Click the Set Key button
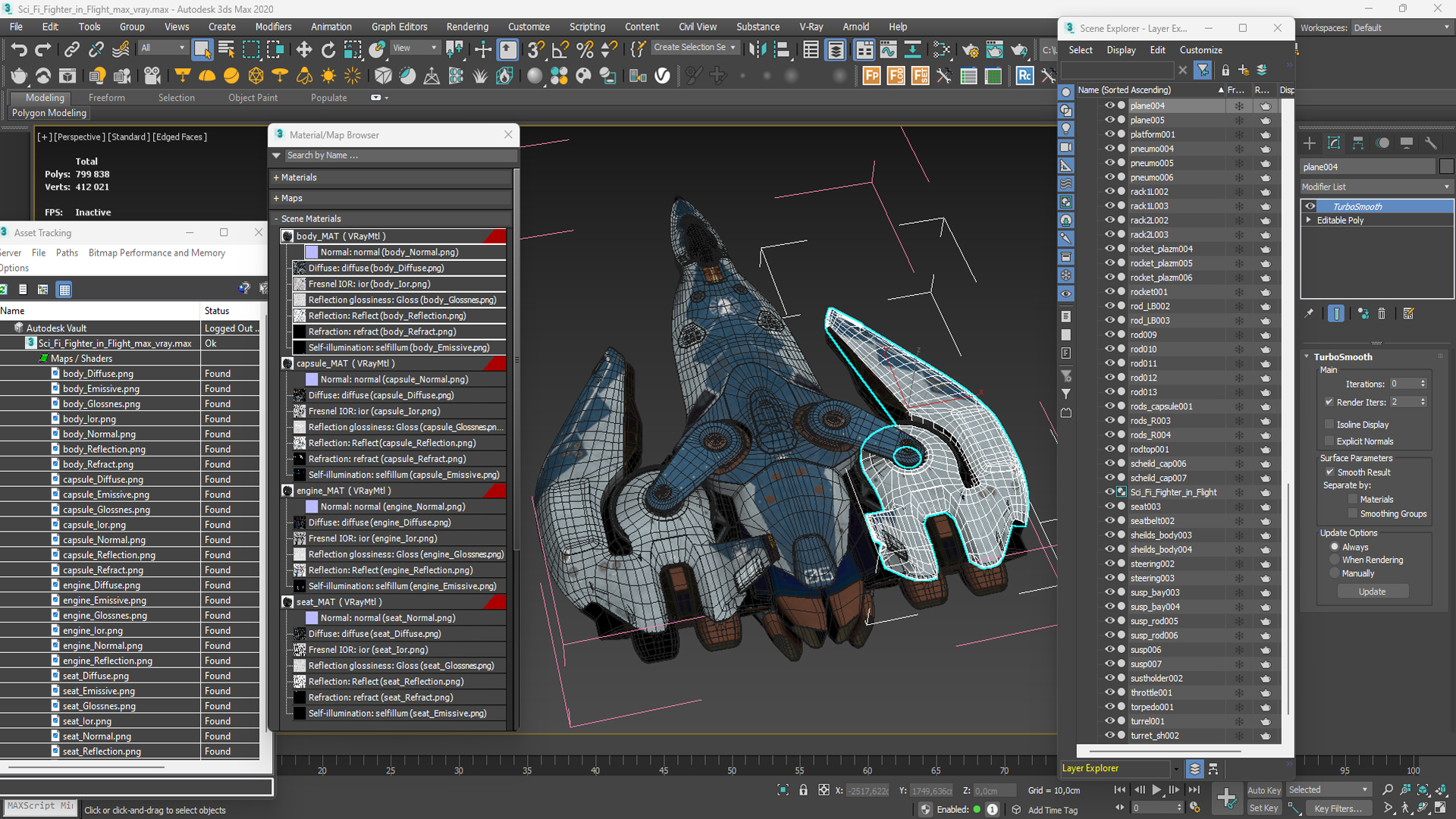This screenshot has height=819, width=1456. point(1263,808)
